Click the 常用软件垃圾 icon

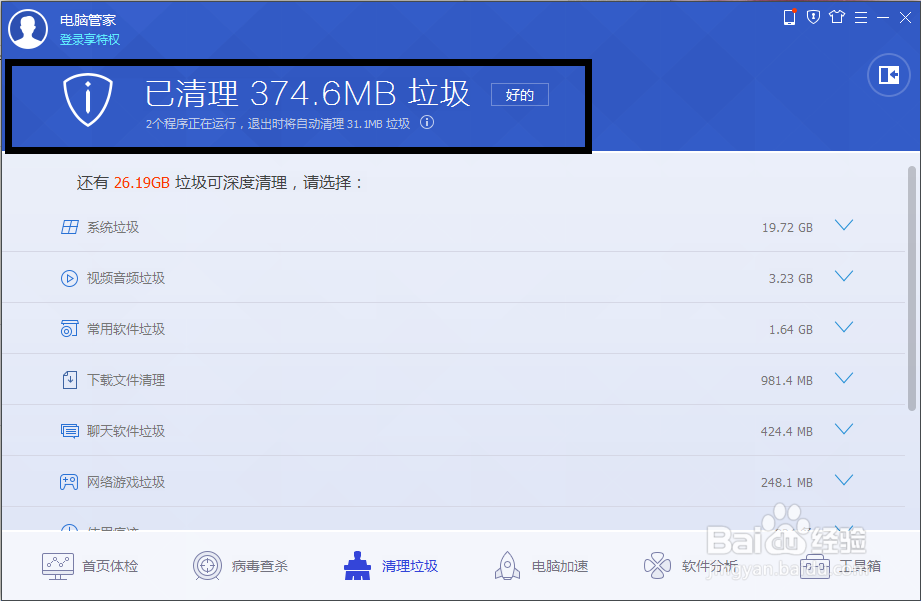click(x=69, y=328)
